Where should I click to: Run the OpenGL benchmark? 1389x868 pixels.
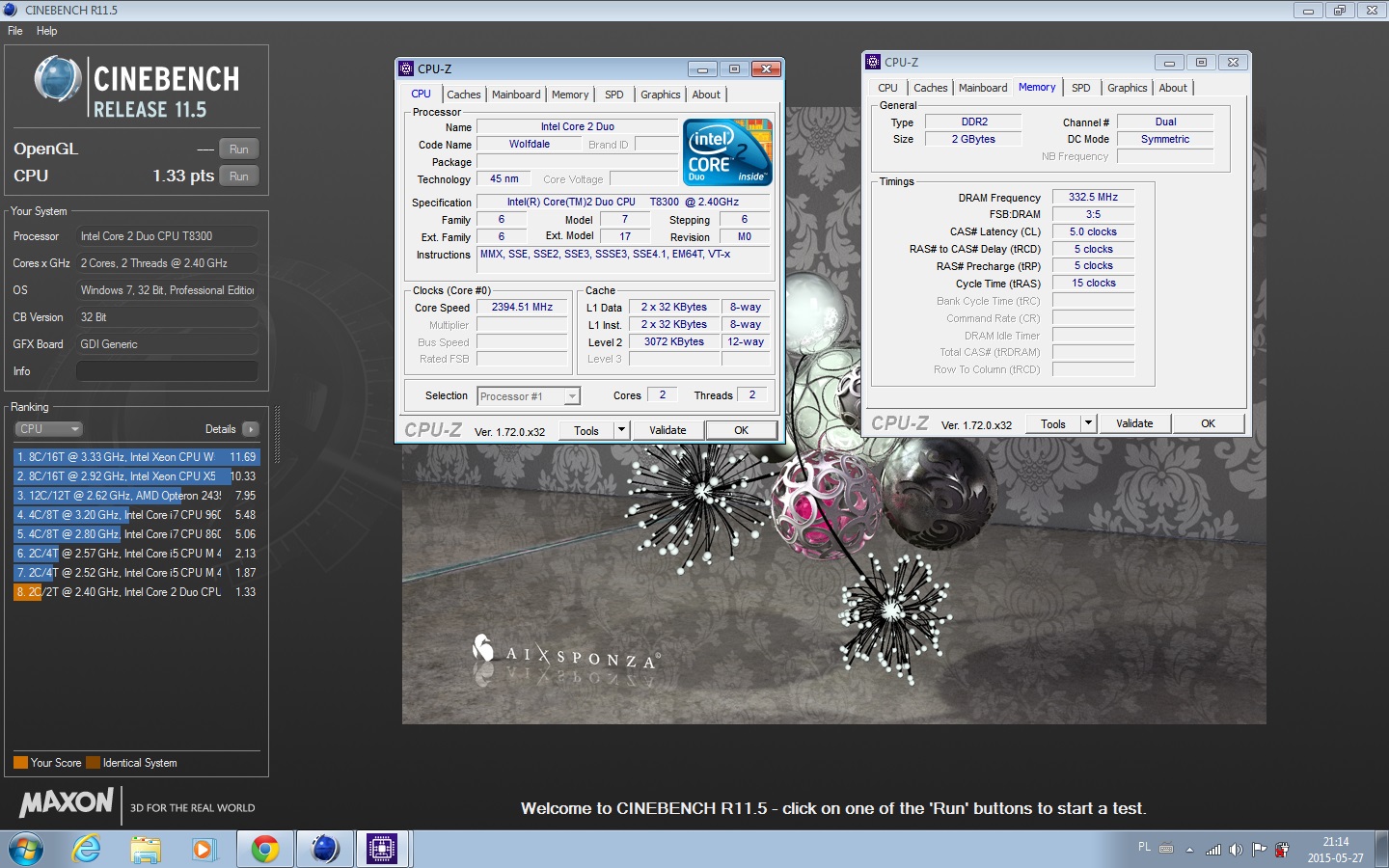(239, 149)
